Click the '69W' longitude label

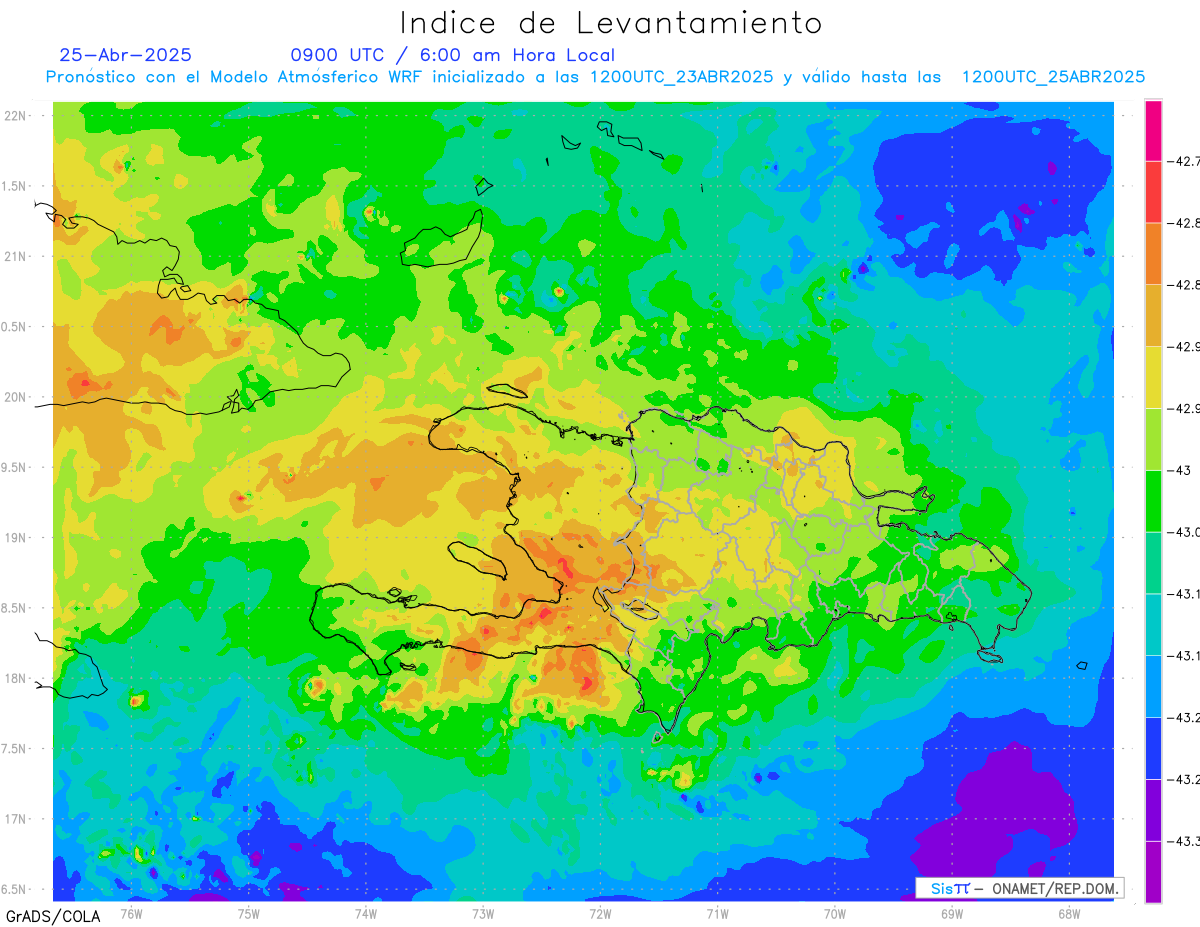coord(952,913)
